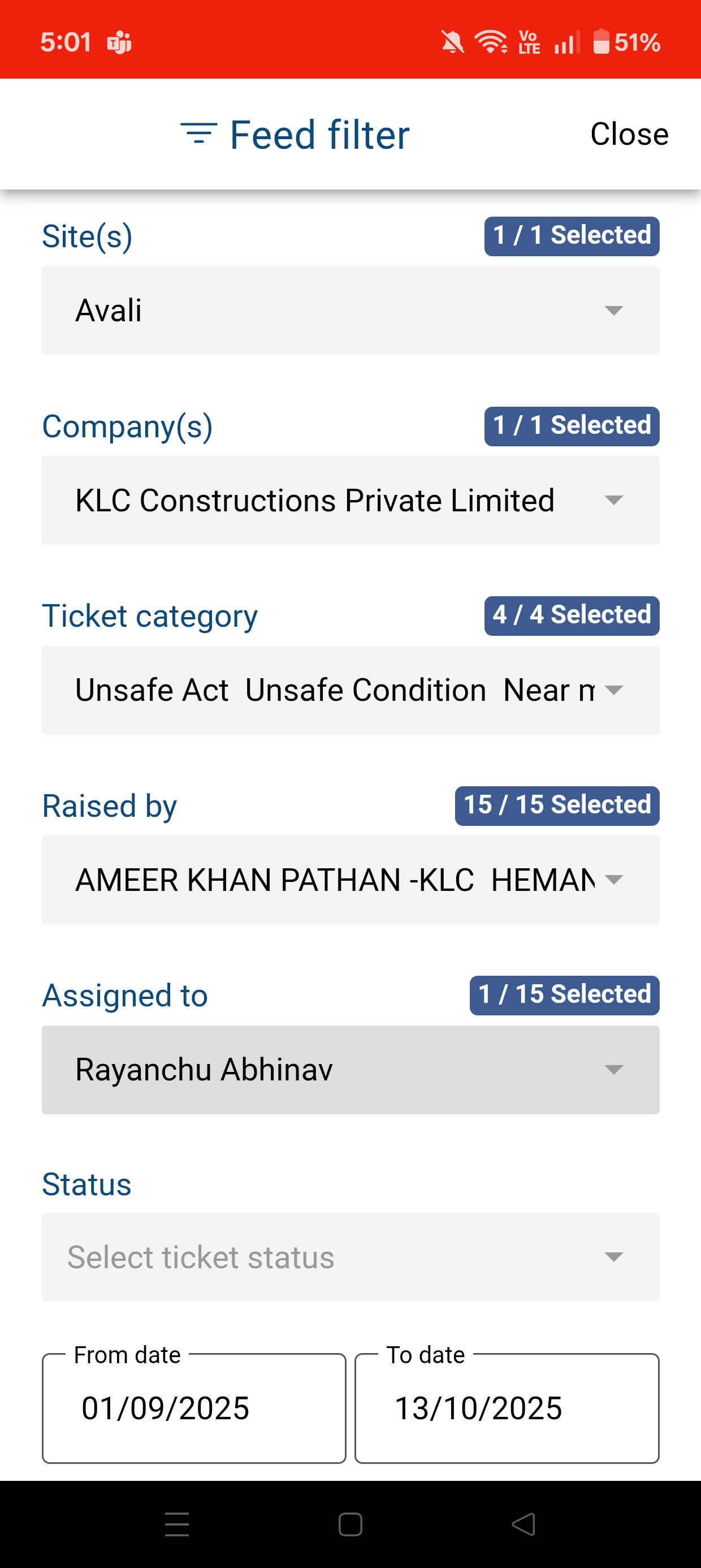Tap the 15 / 15 Selected badge
This screenshot has width=701, height=1568.
(x=557, y=805)
